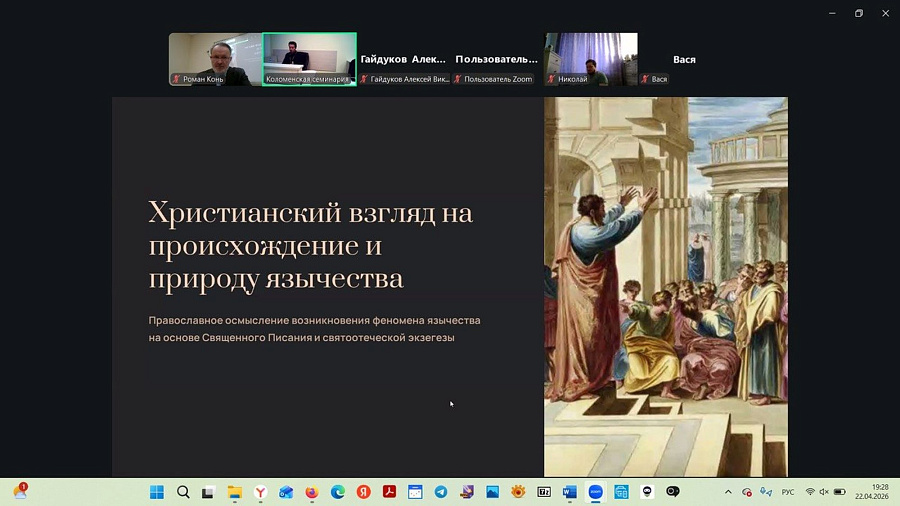
Task: Select the Коломенская семинария video thumbnail
Action: click(x=309, y=59)
